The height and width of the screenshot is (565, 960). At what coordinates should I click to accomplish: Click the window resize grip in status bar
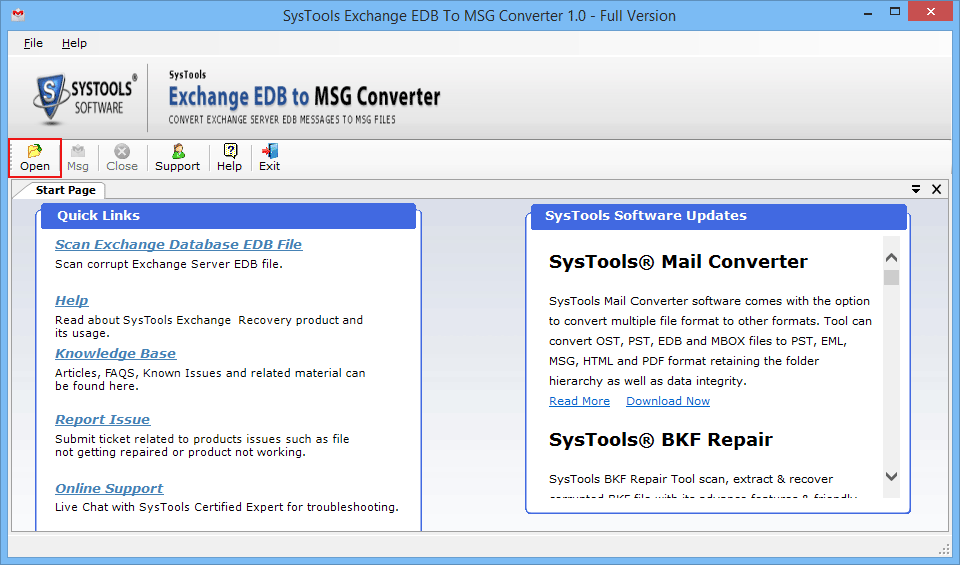click(943, 548)
